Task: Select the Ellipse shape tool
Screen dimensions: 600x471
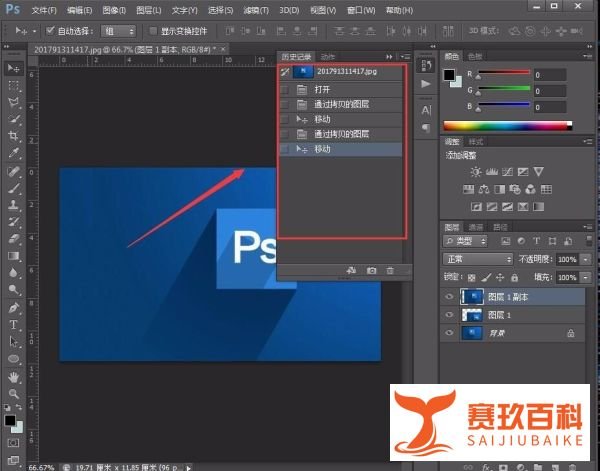Action: (x=13, y=359)
